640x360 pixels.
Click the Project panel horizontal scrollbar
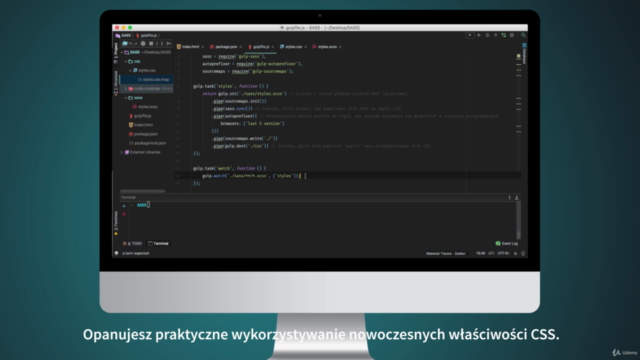(x=142, y=191)
